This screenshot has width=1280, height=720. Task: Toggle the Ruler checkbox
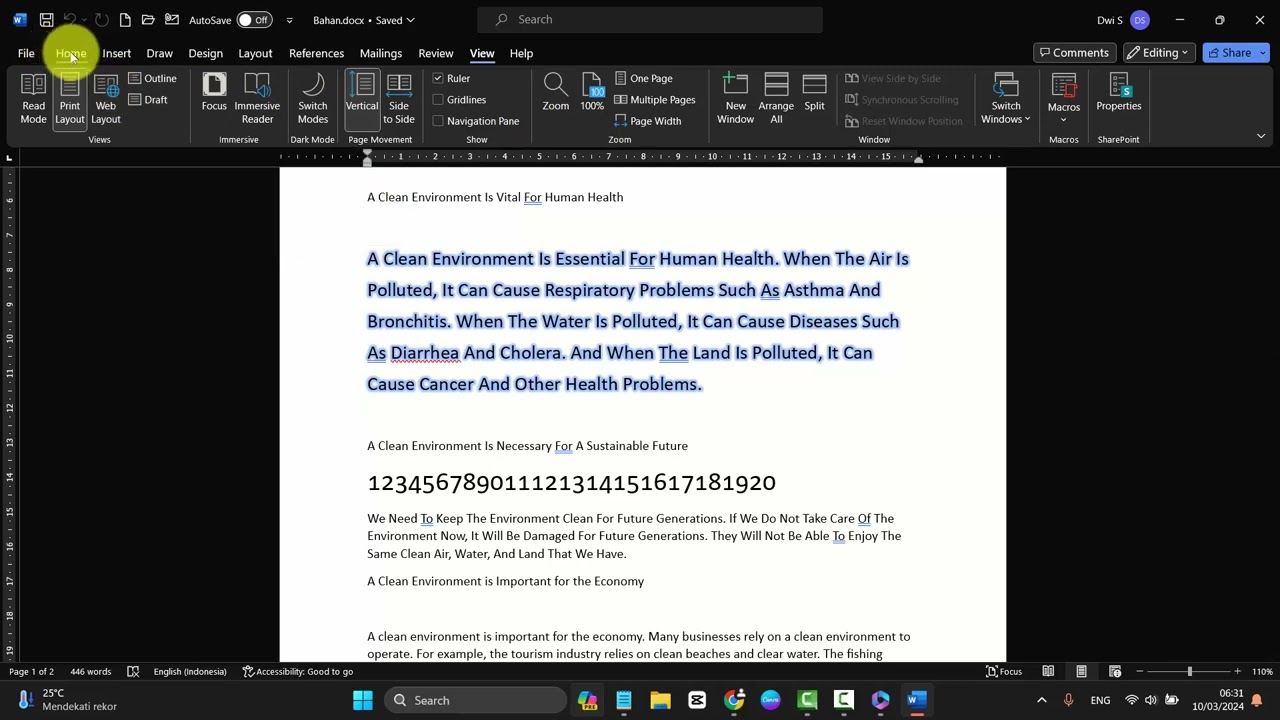pyautogui.click(x=438, y=78)
